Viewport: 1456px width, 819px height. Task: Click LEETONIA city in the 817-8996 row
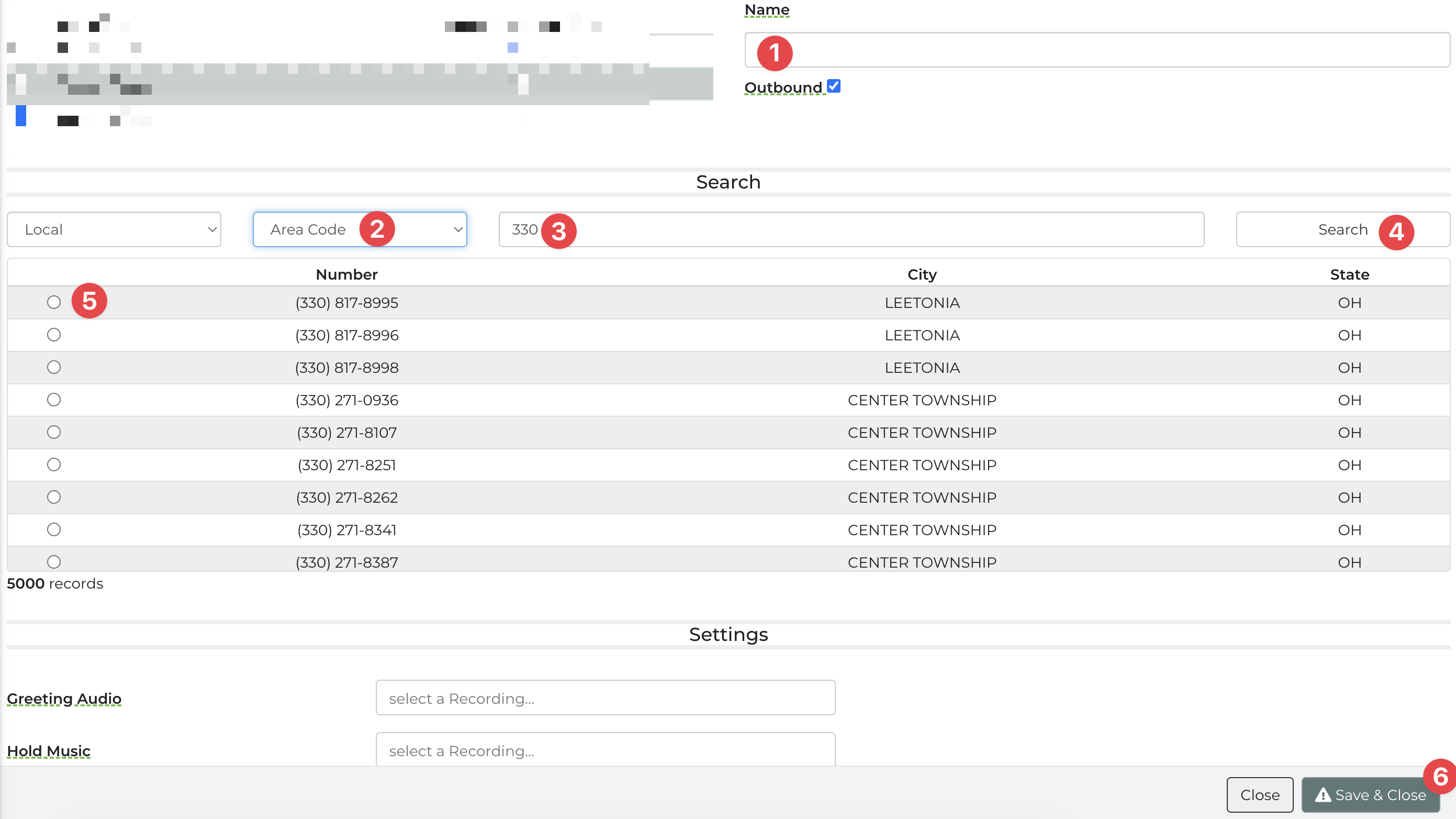tap(922, 336)
